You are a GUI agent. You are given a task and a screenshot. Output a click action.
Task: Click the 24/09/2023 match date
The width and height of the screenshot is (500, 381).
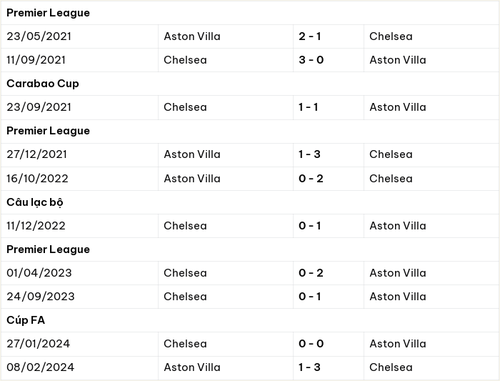(41, 297)
